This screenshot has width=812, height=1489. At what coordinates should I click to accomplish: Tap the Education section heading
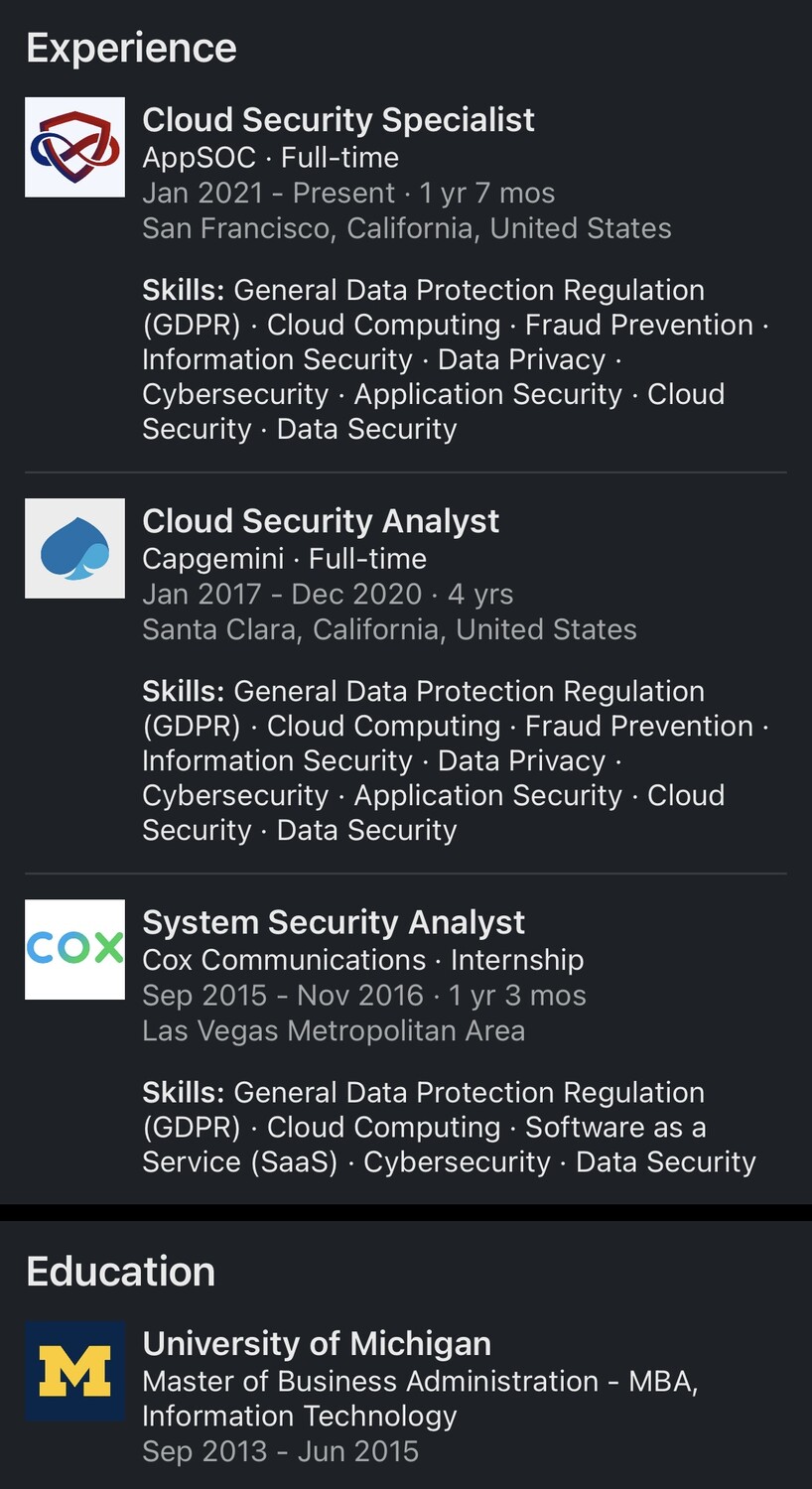[120, 1272]
